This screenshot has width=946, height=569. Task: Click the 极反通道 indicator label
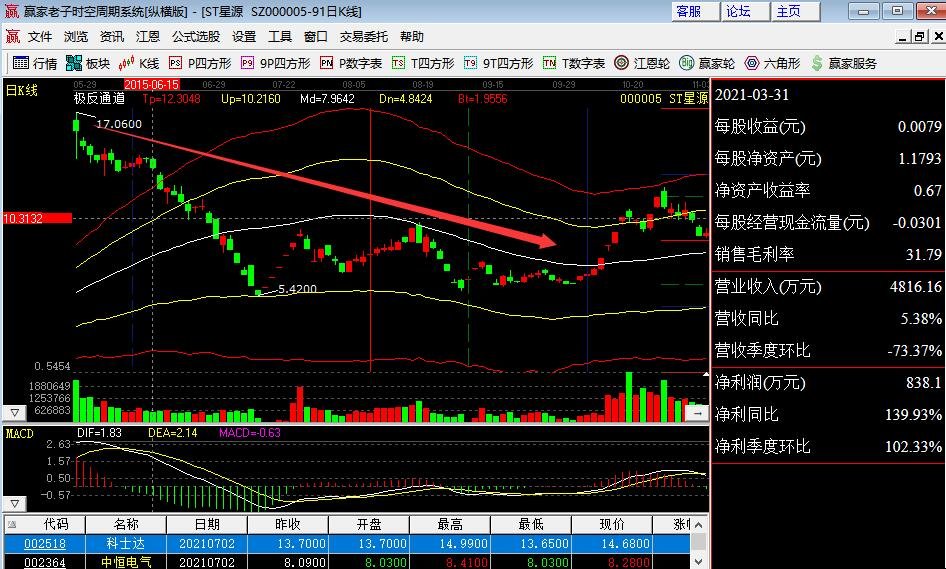[x=100, y=98]
